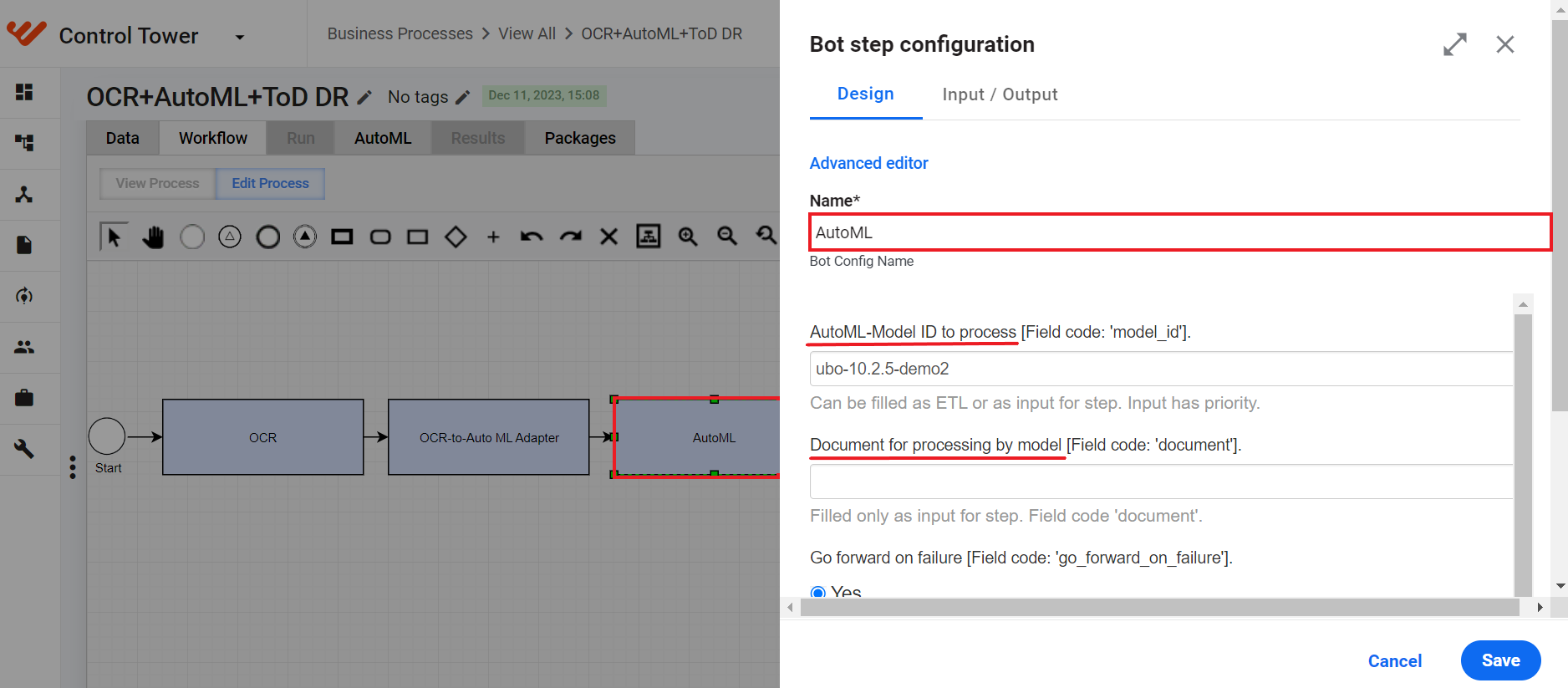Click the Document for processing input field
Image resolution: width=1568 pixels, height=688 pixels.
coord(1162,482)
